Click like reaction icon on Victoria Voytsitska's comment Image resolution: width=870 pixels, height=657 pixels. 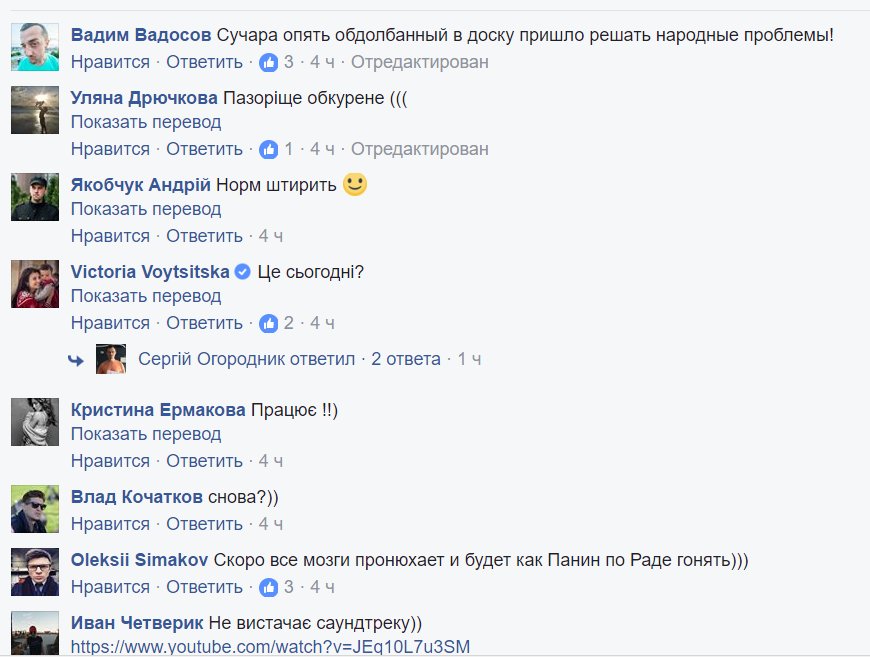(268, 323)
